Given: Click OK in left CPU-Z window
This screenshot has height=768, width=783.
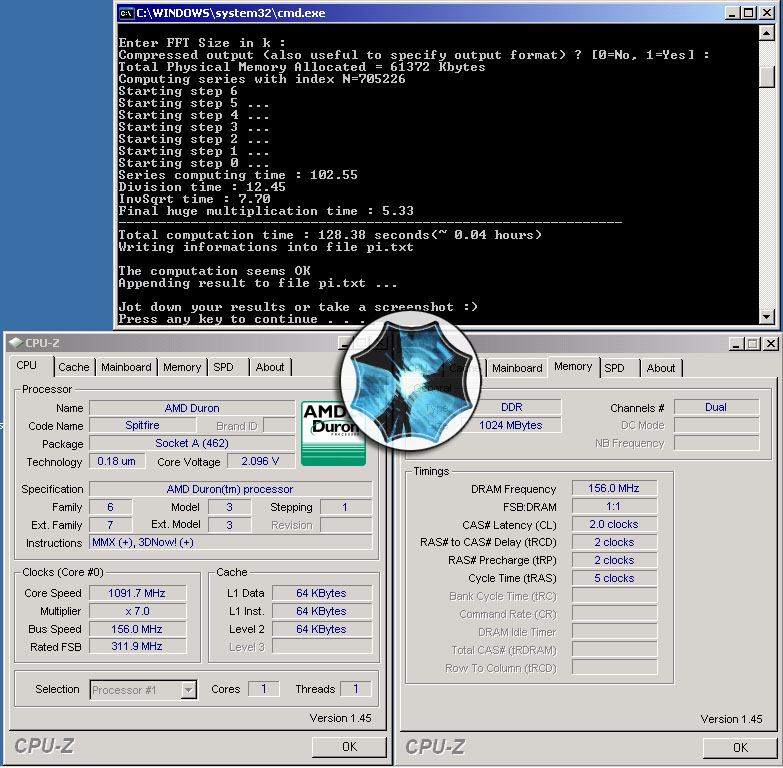Looking at the screenshot, I should (x=349, y=747).
